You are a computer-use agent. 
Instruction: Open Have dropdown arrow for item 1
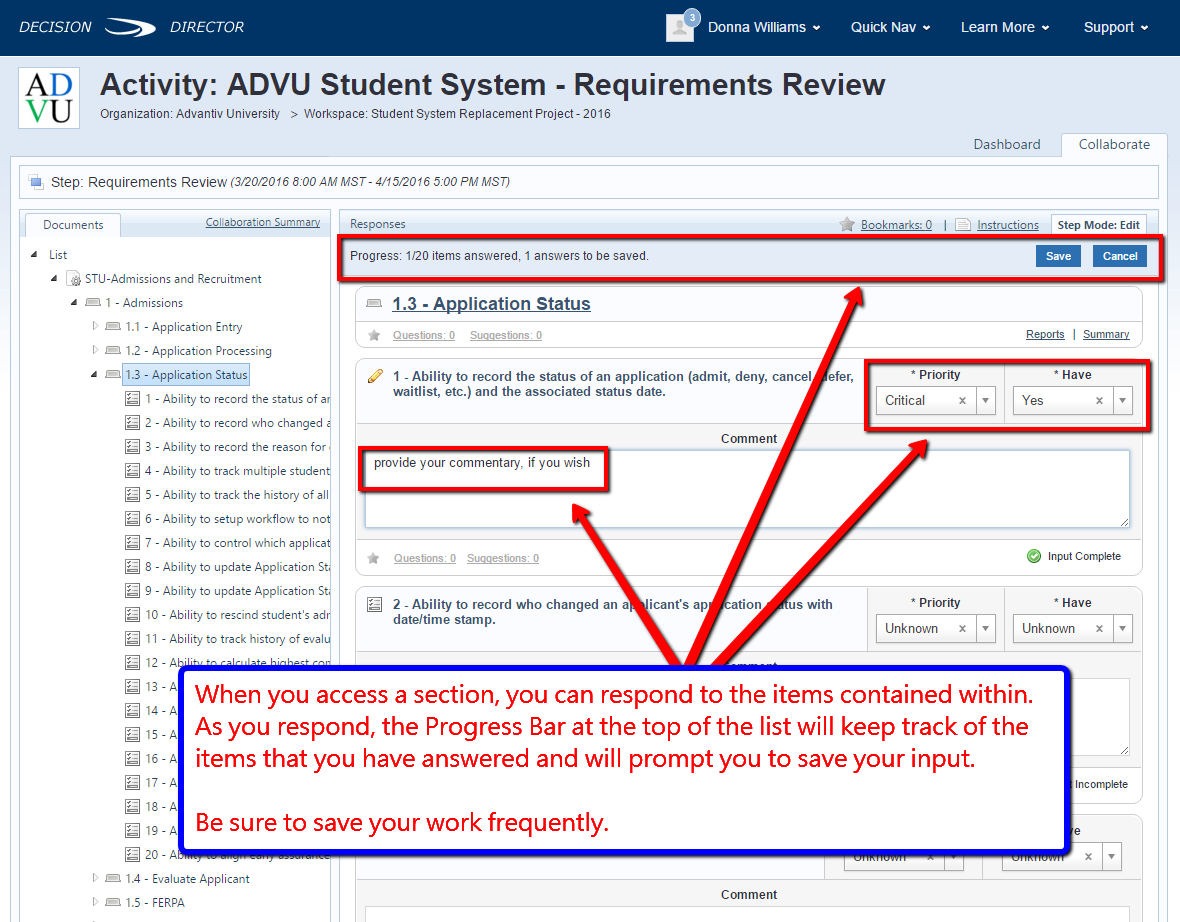1123,400
